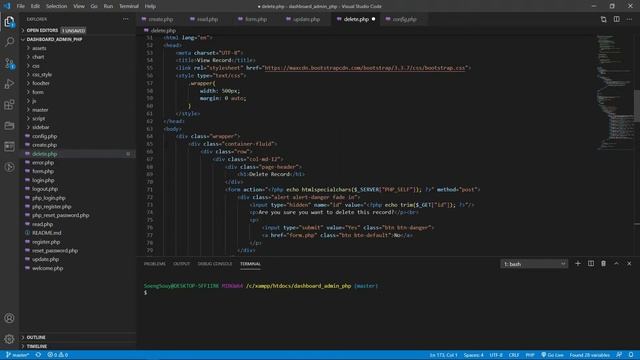Screen dimensions: 640x360
Task: Switch to the config.php editor tab
Action: click(404, 19)
